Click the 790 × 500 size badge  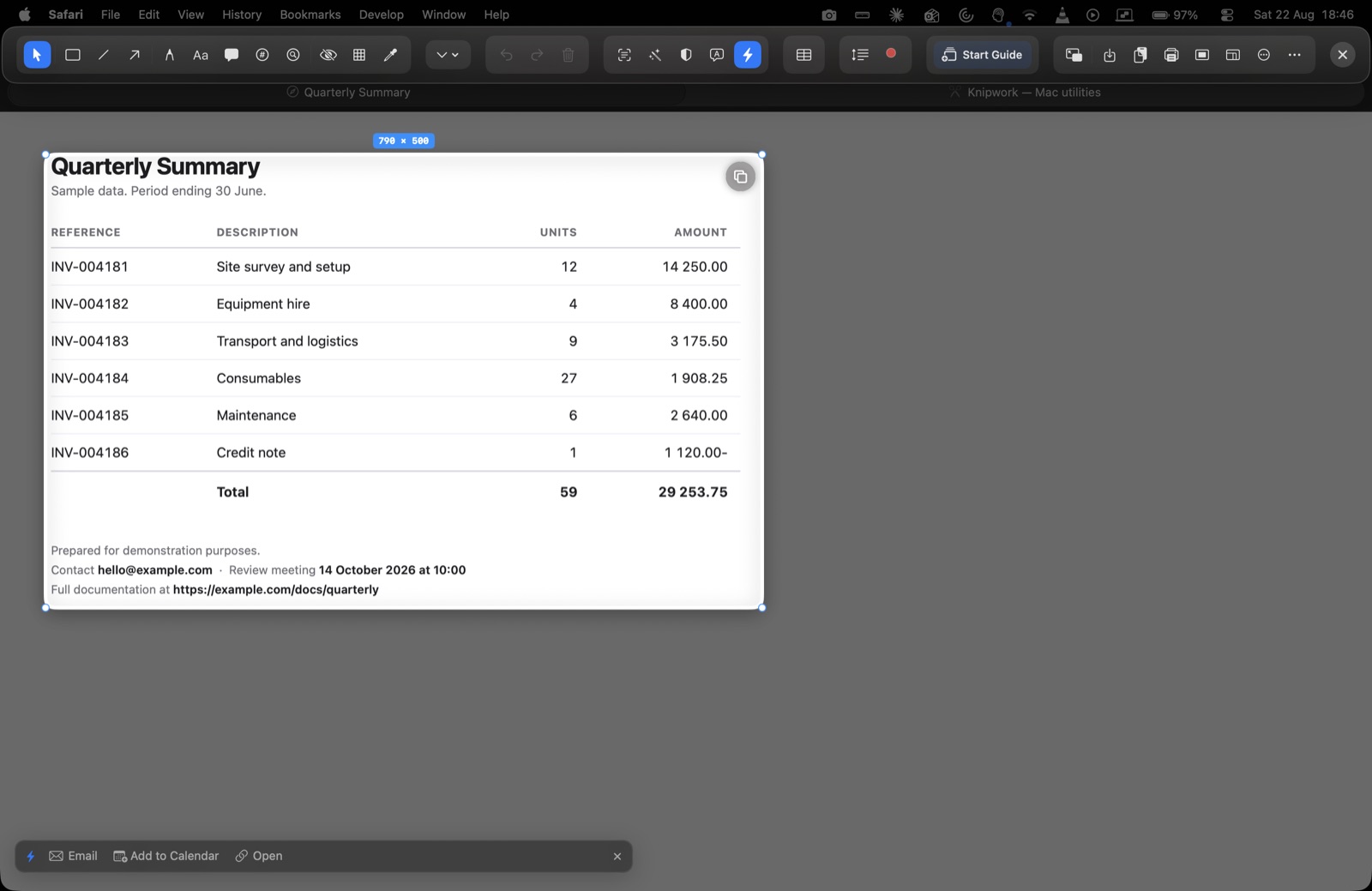coord(404,141)
